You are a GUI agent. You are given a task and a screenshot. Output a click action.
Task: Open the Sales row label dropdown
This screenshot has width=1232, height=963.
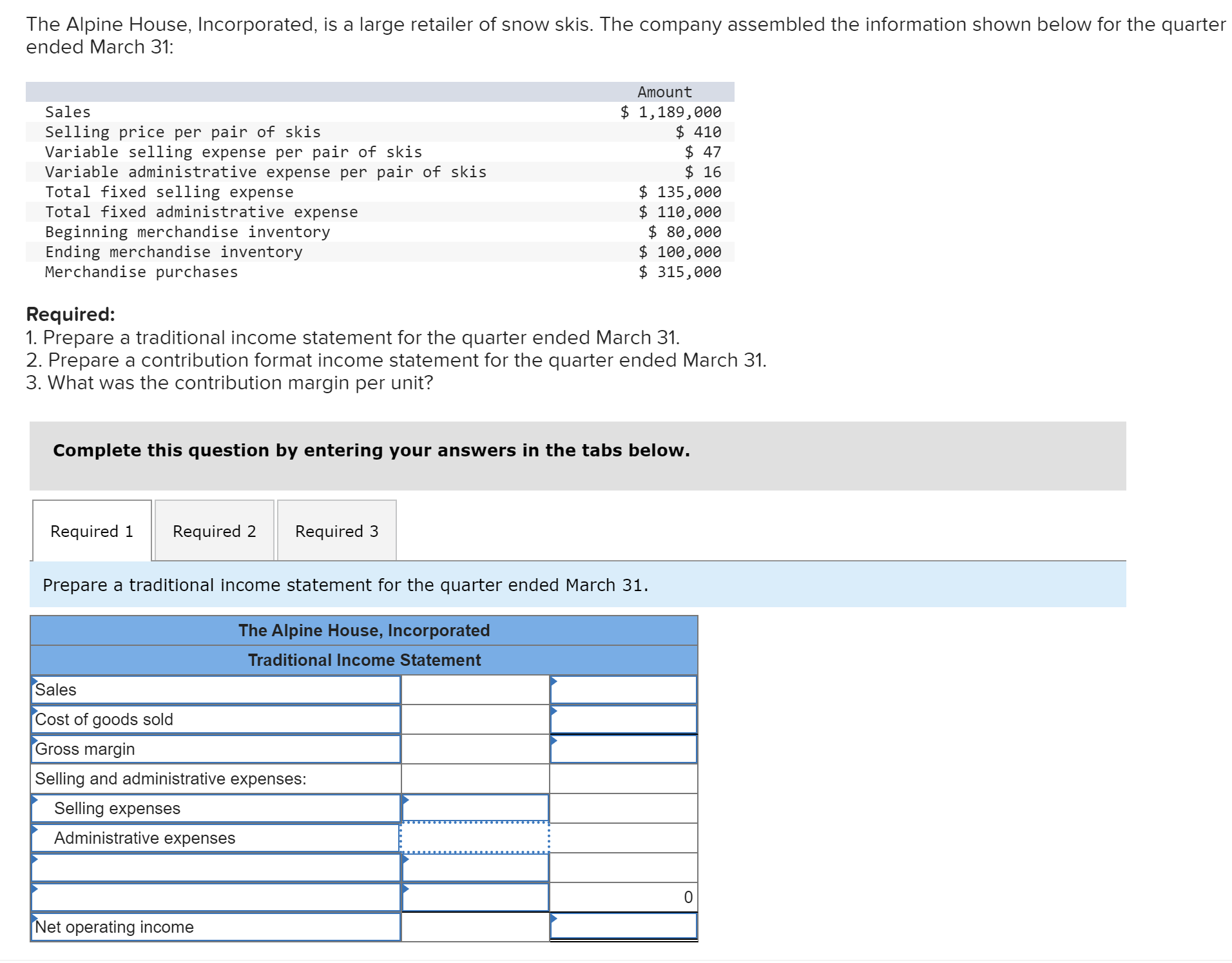coord(34,688)
